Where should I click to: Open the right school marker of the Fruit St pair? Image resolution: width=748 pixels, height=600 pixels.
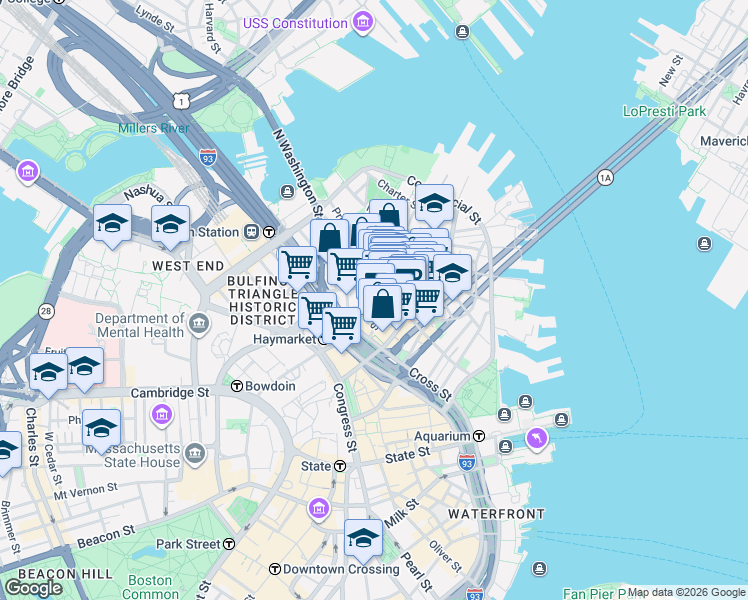[84, 369]
